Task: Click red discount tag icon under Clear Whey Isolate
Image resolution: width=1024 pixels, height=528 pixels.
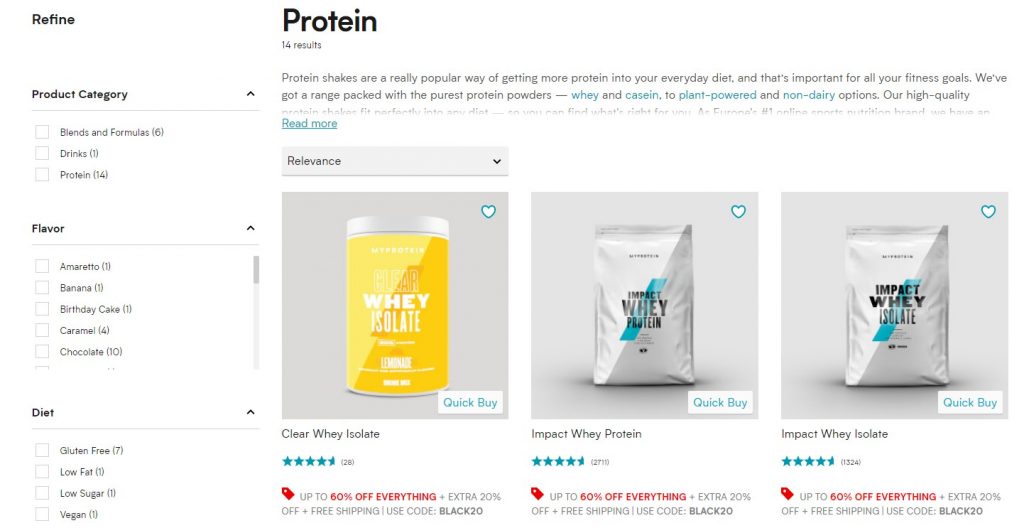Action: click(289, 494)
